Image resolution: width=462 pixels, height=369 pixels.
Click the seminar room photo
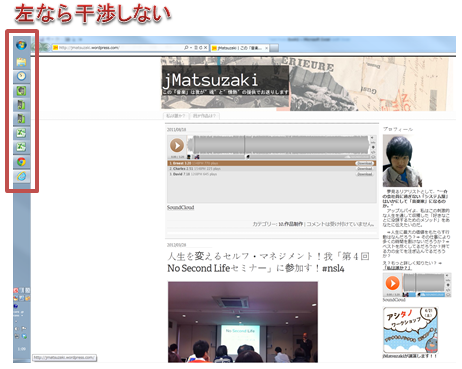(243, 322)
